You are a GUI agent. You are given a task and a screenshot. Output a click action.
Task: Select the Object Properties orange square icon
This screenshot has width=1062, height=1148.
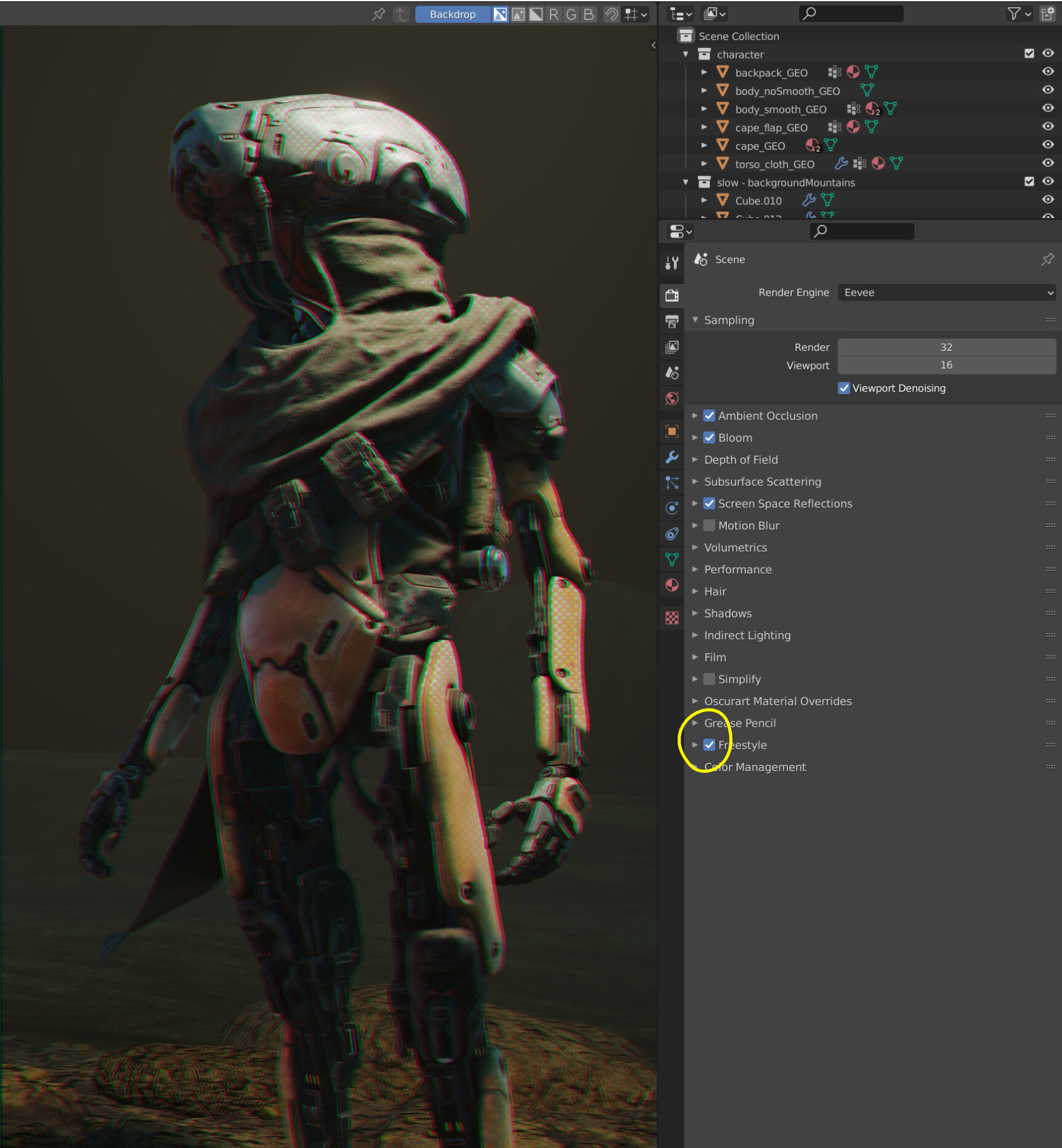coord(671,431)
